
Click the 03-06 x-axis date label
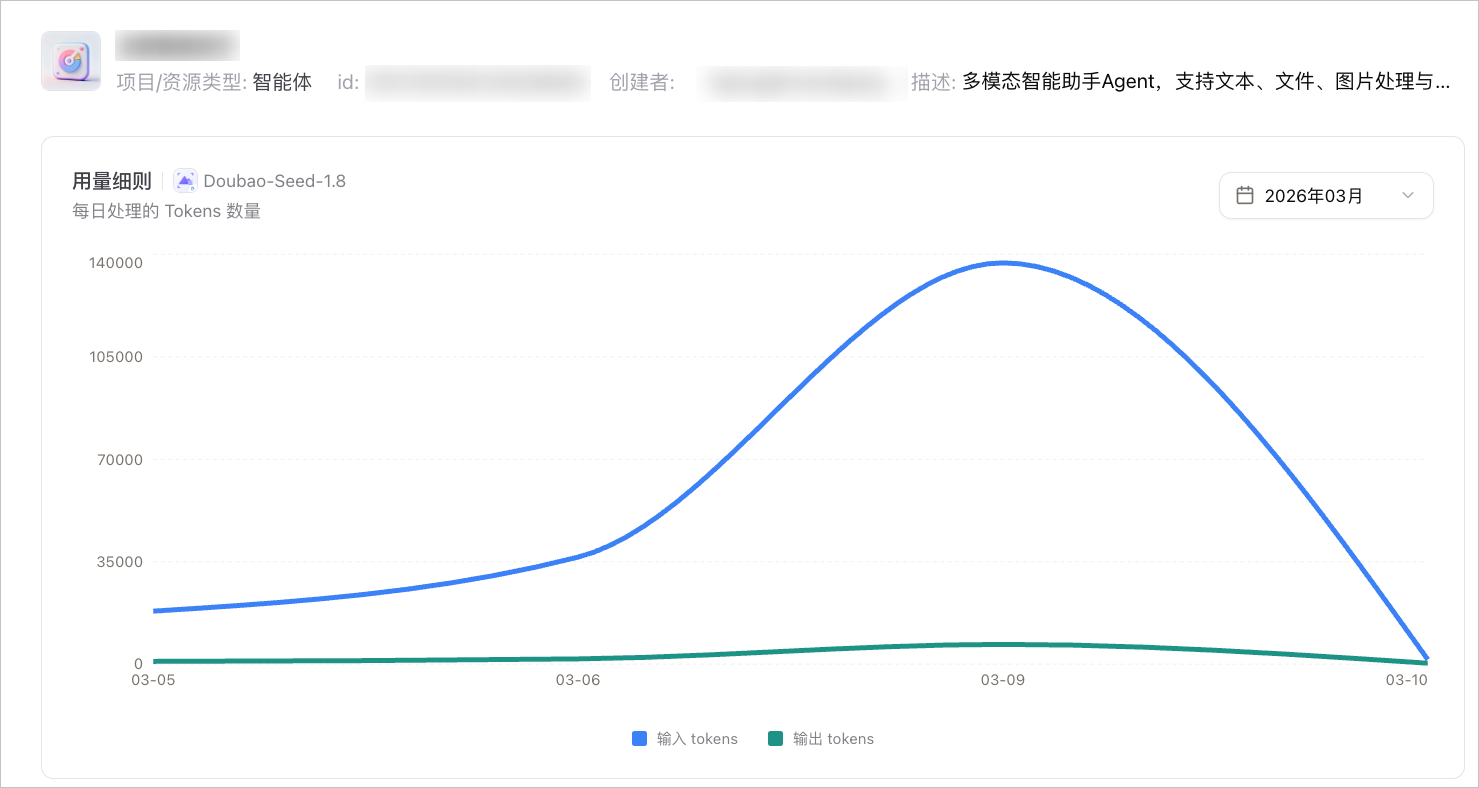[x=578, y=681]
